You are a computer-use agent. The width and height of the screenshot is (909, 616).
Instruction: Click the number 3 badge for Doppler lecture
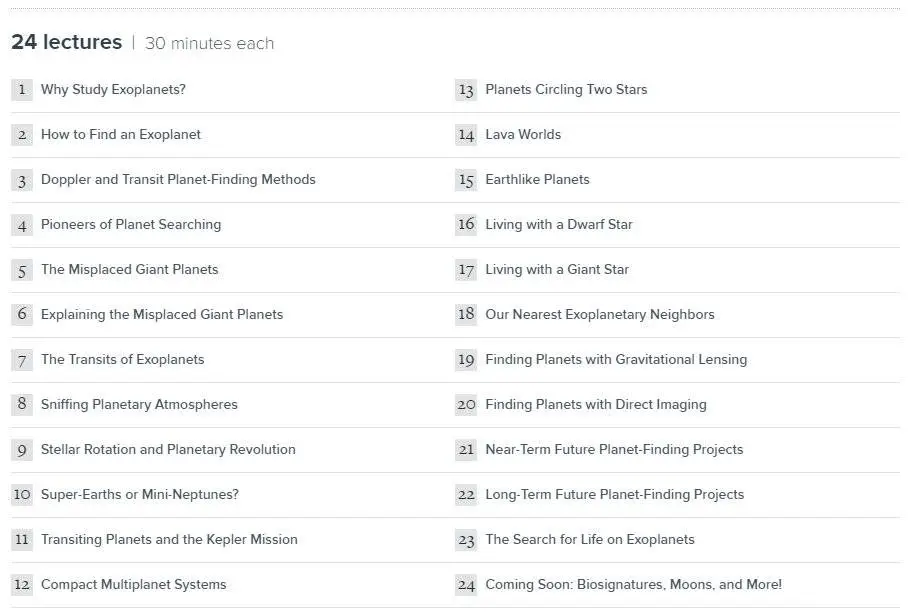tap(22, 180)
